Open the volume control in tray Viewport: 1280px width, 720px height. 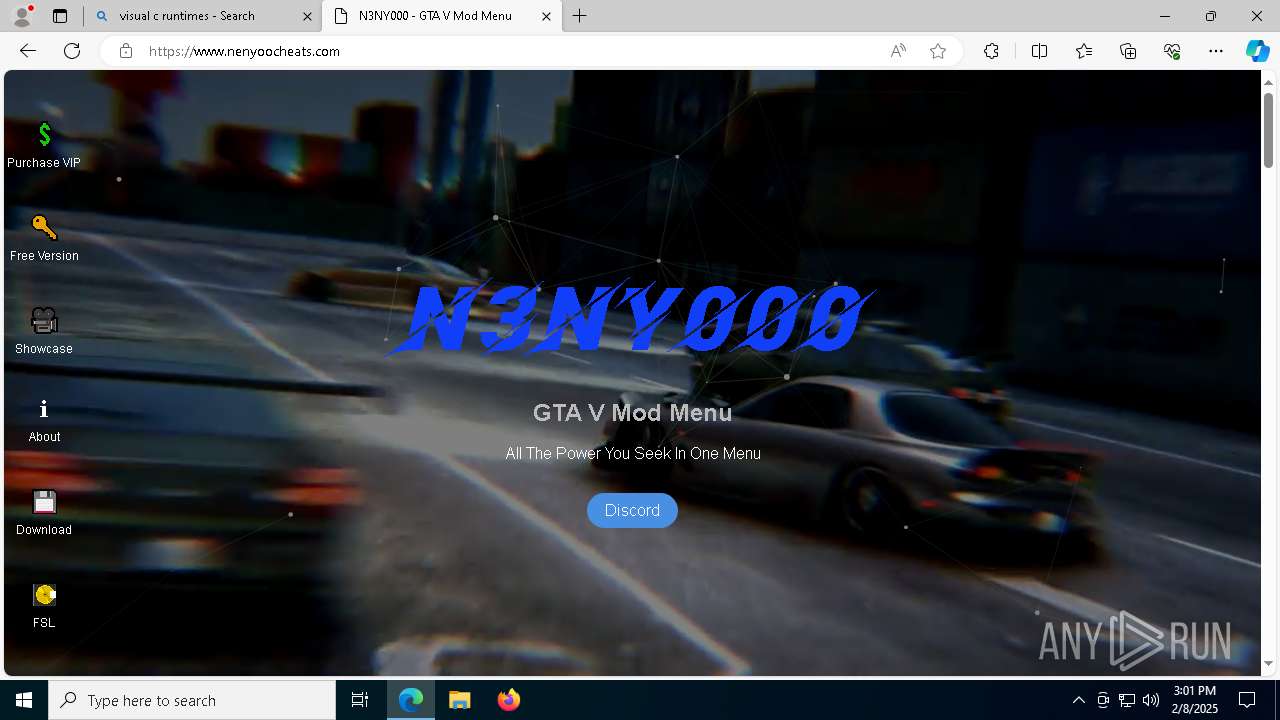[1151, 700]
